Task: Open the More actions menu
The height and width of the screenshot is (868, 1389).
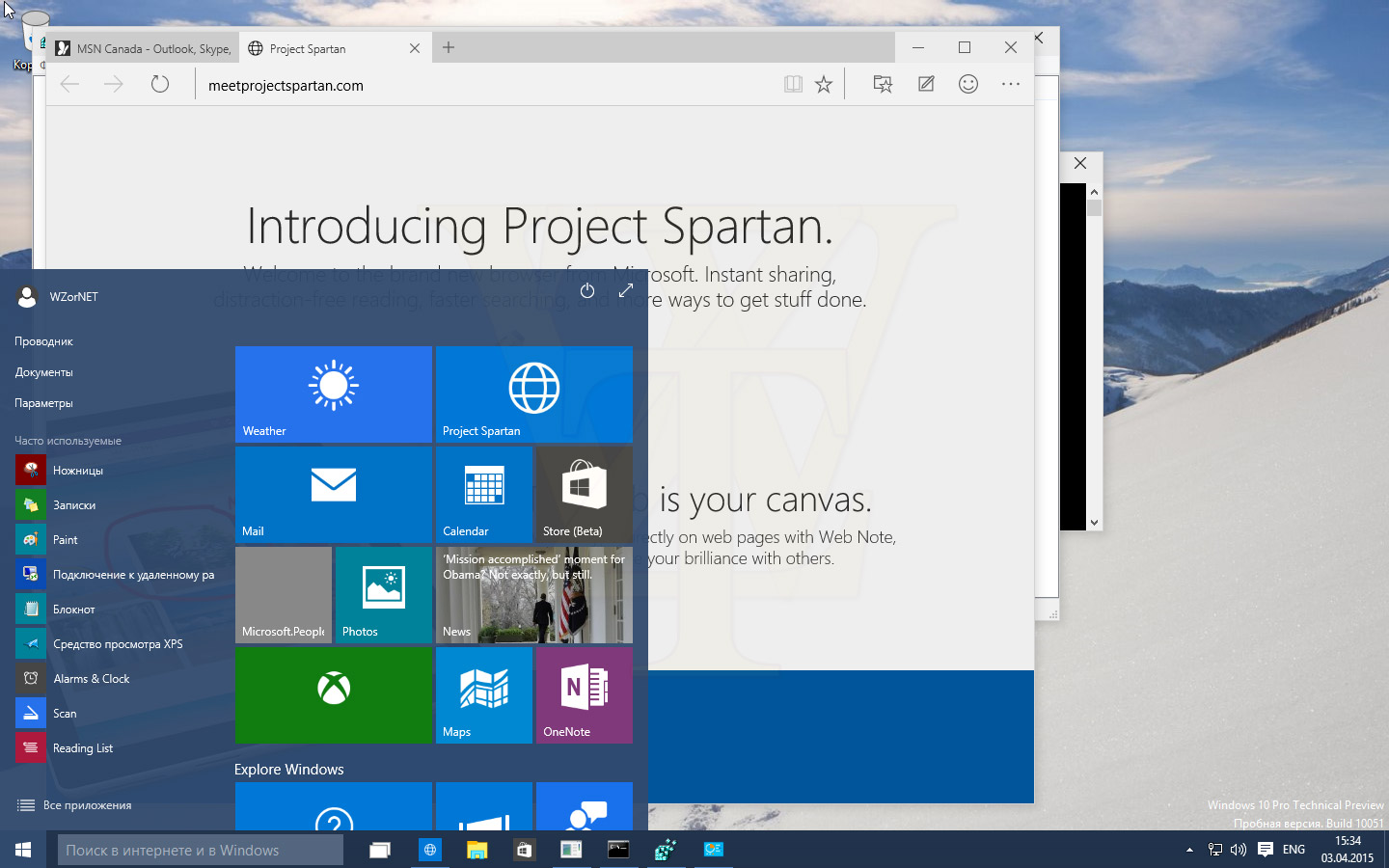Action: point(1011,85)
